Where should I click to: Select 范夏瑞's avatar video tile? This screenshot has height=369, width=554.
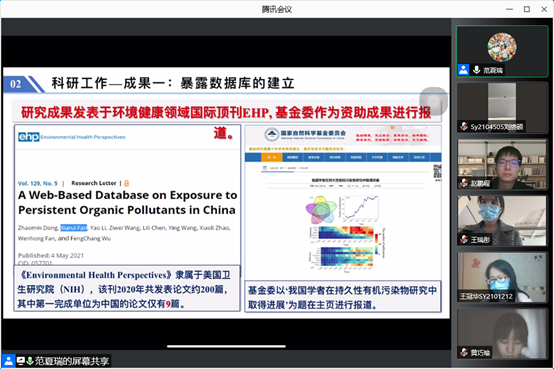coord(502,51)
